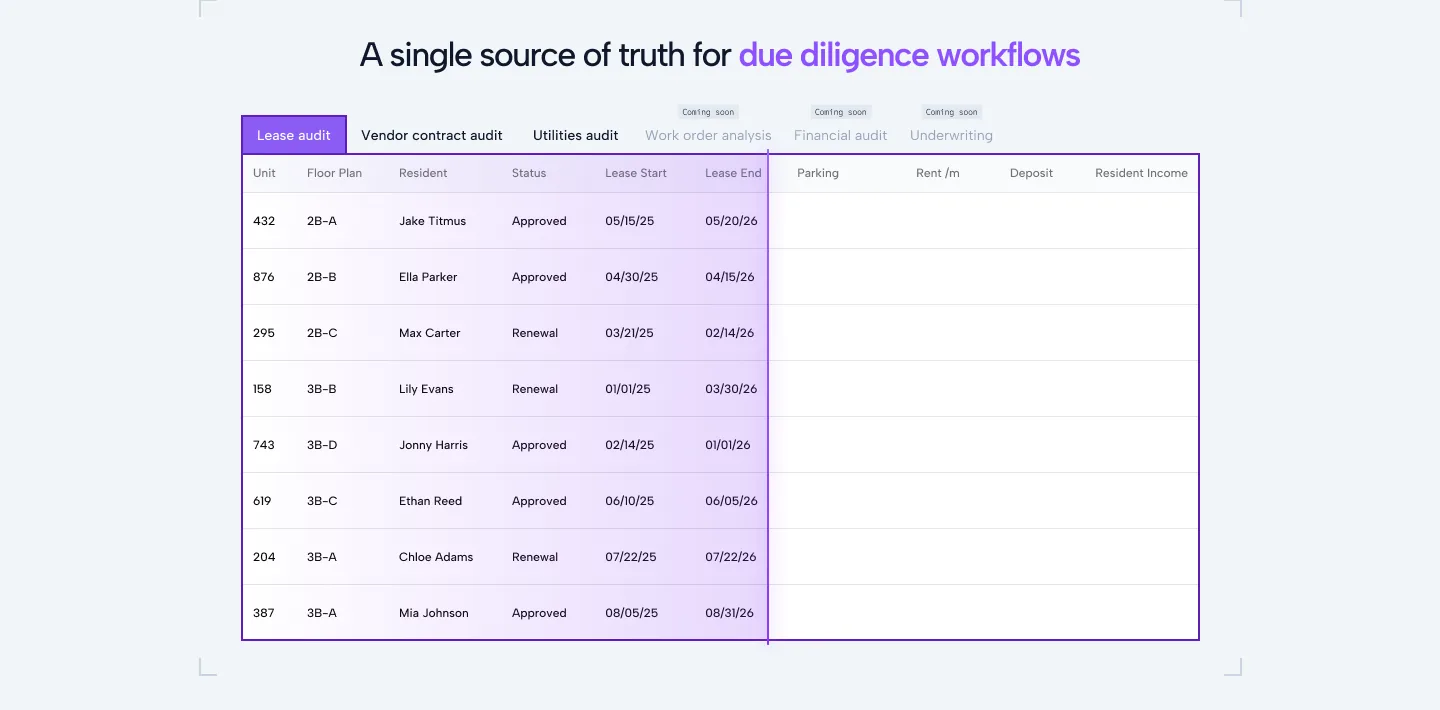Click the Deposit column header
The image size is (1440, 710).
pyautogui.click(x=1031, y=173)
